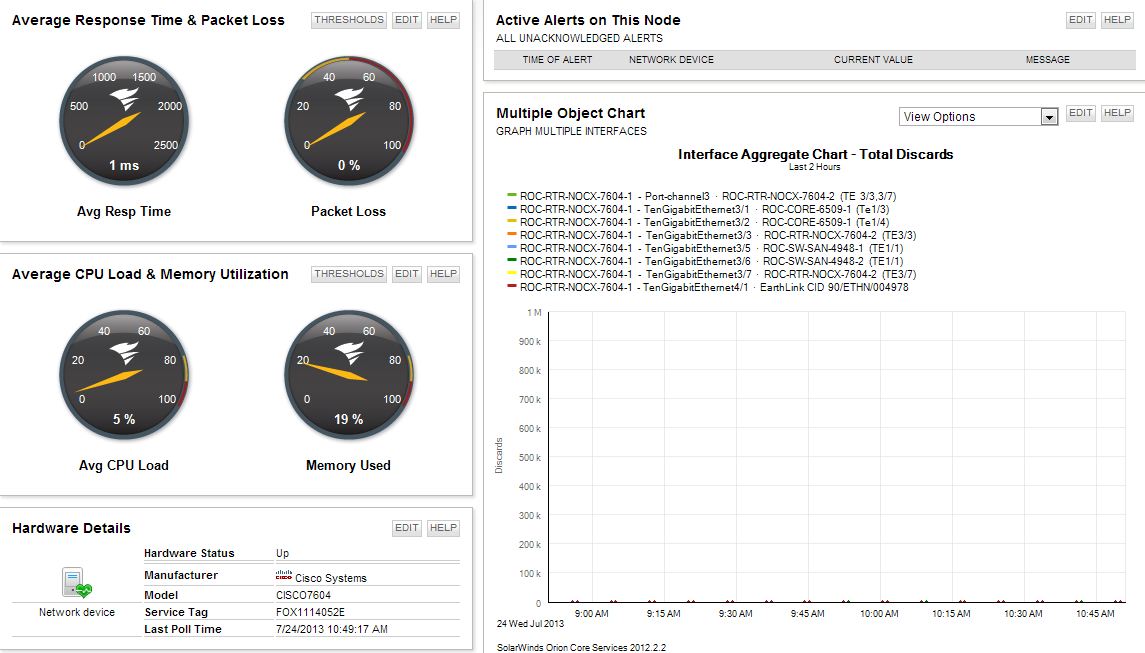The image size is (1145, 653).
Task: Open the View Options dropdown
Action: 979,116
